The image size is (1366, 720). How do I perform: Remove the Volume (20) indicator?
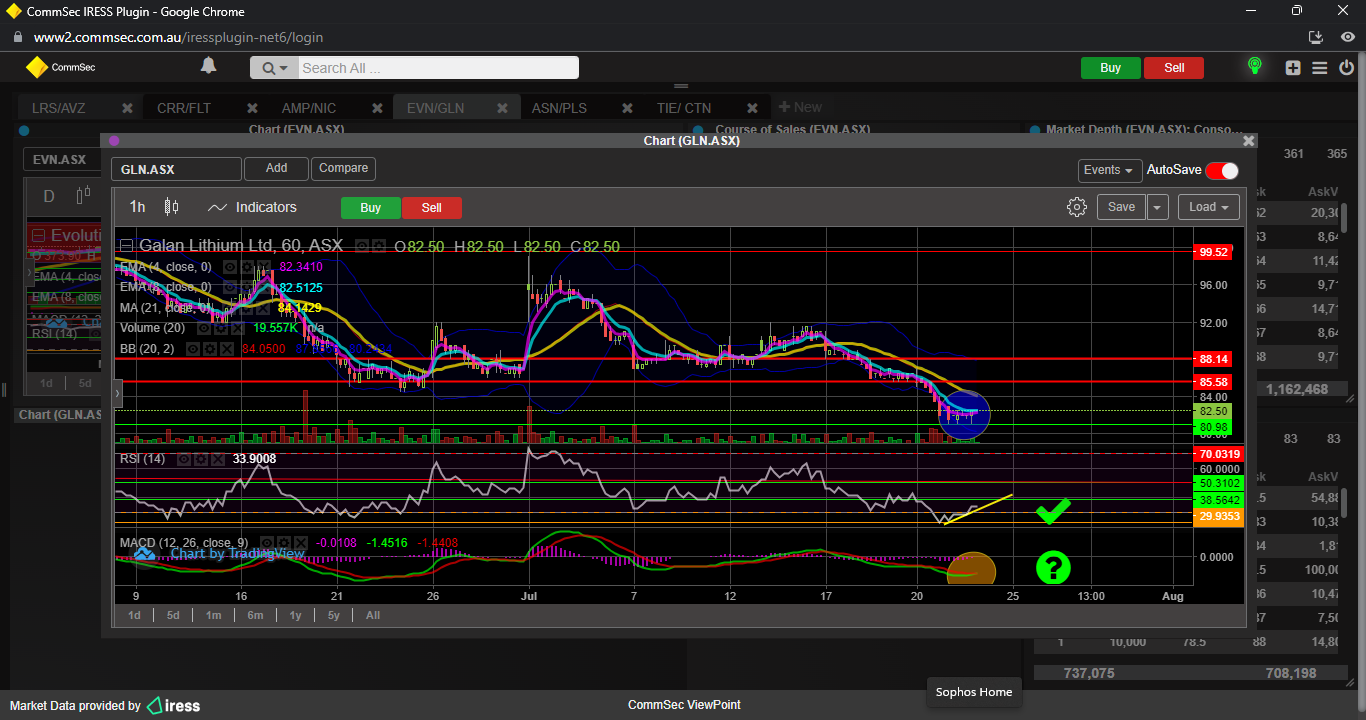(x=237, y=327)
